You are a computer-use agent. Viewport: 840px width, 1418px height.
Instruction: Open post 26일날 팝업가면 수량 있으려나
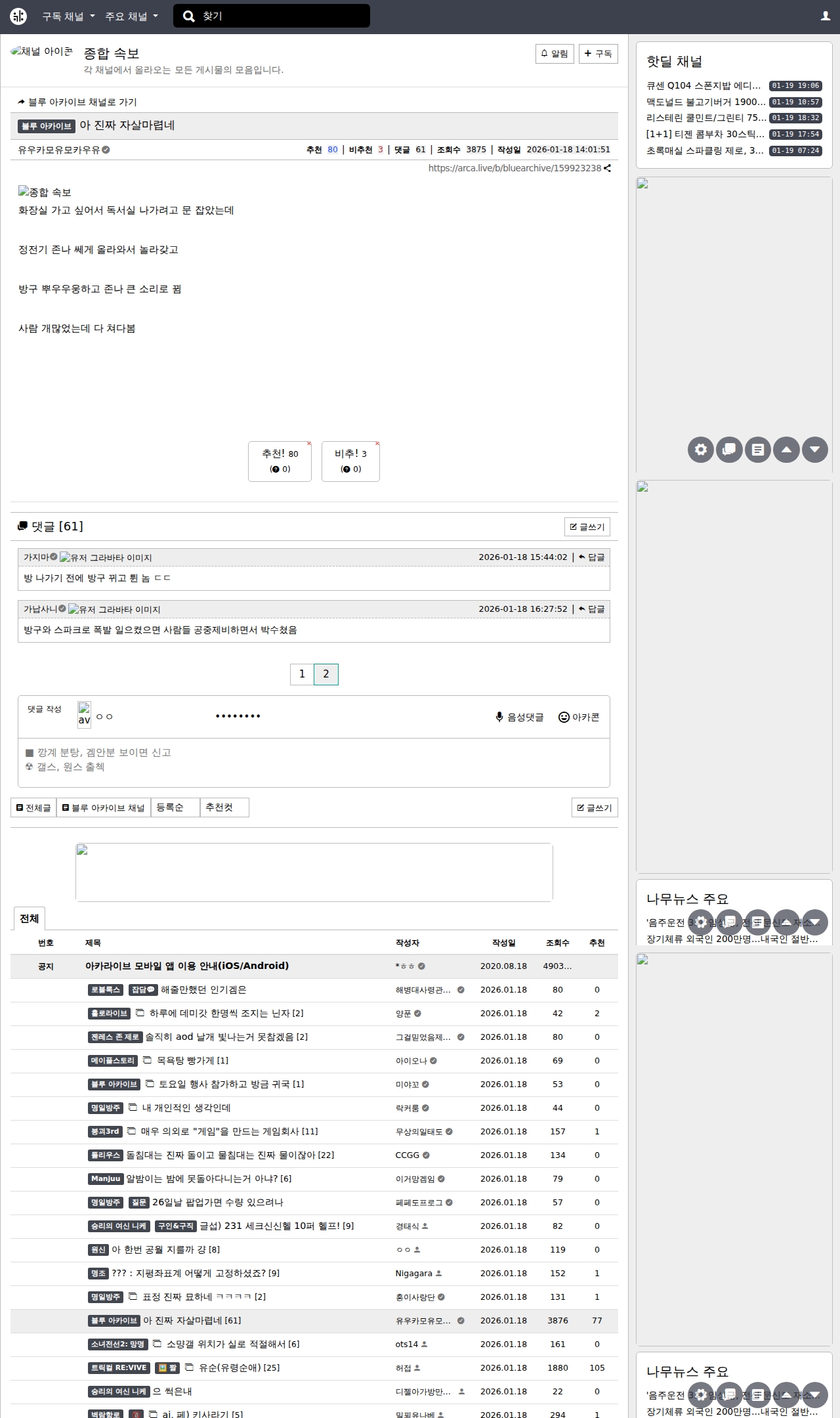(218, 1203)
